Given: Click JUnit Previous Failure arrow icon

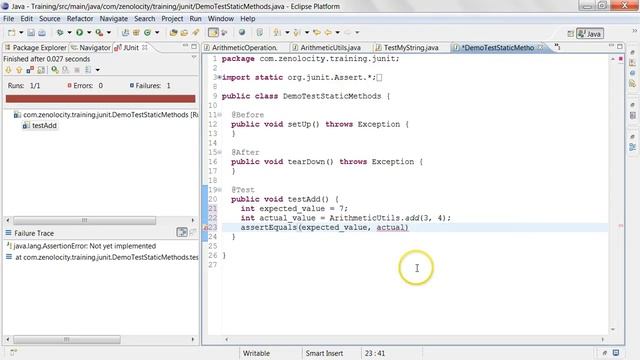Looking at the screenshot, I should [x=19, y=70].
